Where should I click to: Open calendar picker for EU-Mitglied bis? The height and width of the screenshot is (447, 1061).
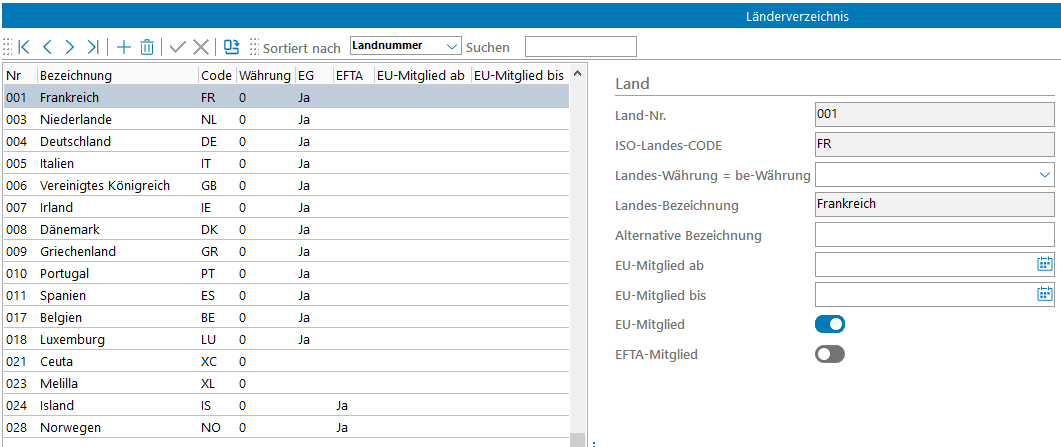[1045, 294]
